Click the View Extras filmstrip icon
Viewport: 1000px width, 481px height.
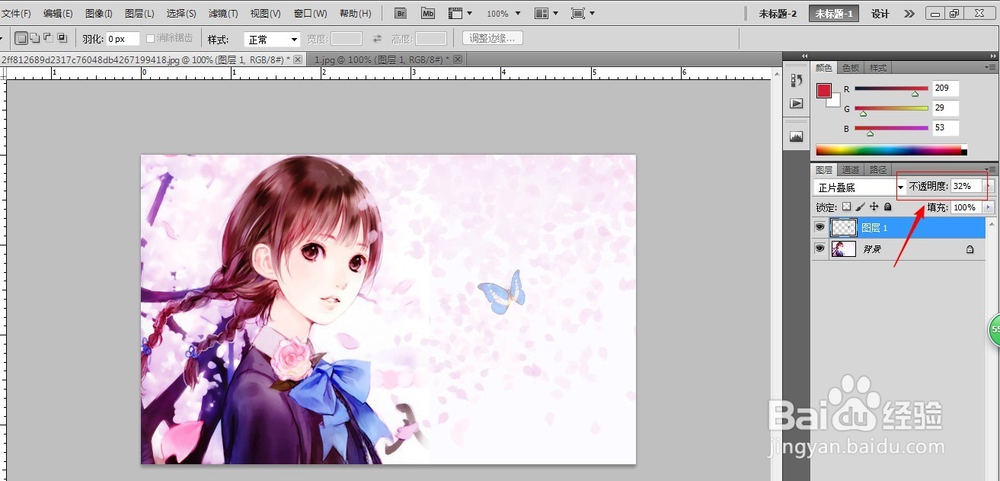(455, 13)
